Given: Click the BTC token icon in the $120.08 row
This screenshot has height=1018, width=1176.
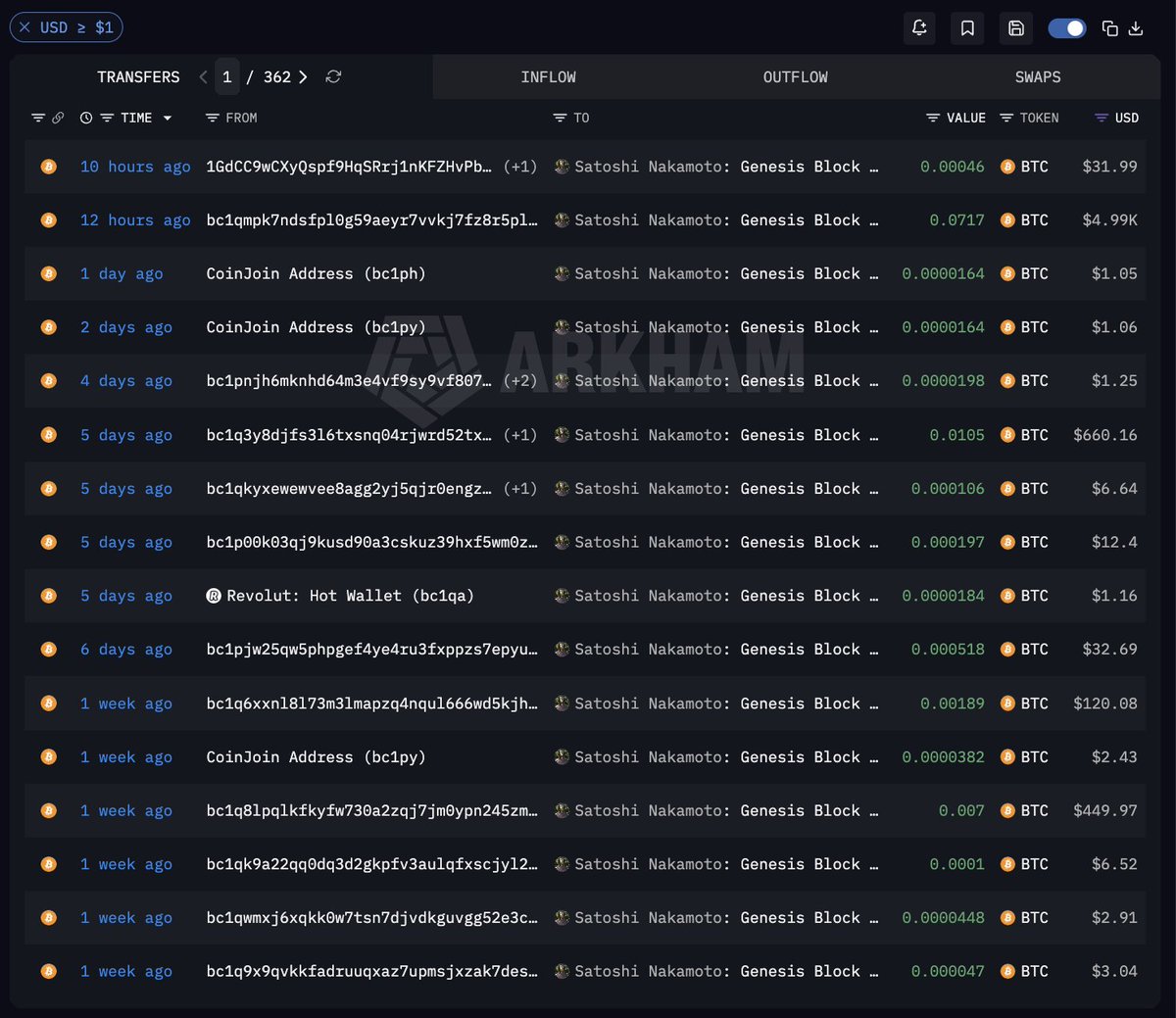Looking at the screenshot, I should (1007, 703).
